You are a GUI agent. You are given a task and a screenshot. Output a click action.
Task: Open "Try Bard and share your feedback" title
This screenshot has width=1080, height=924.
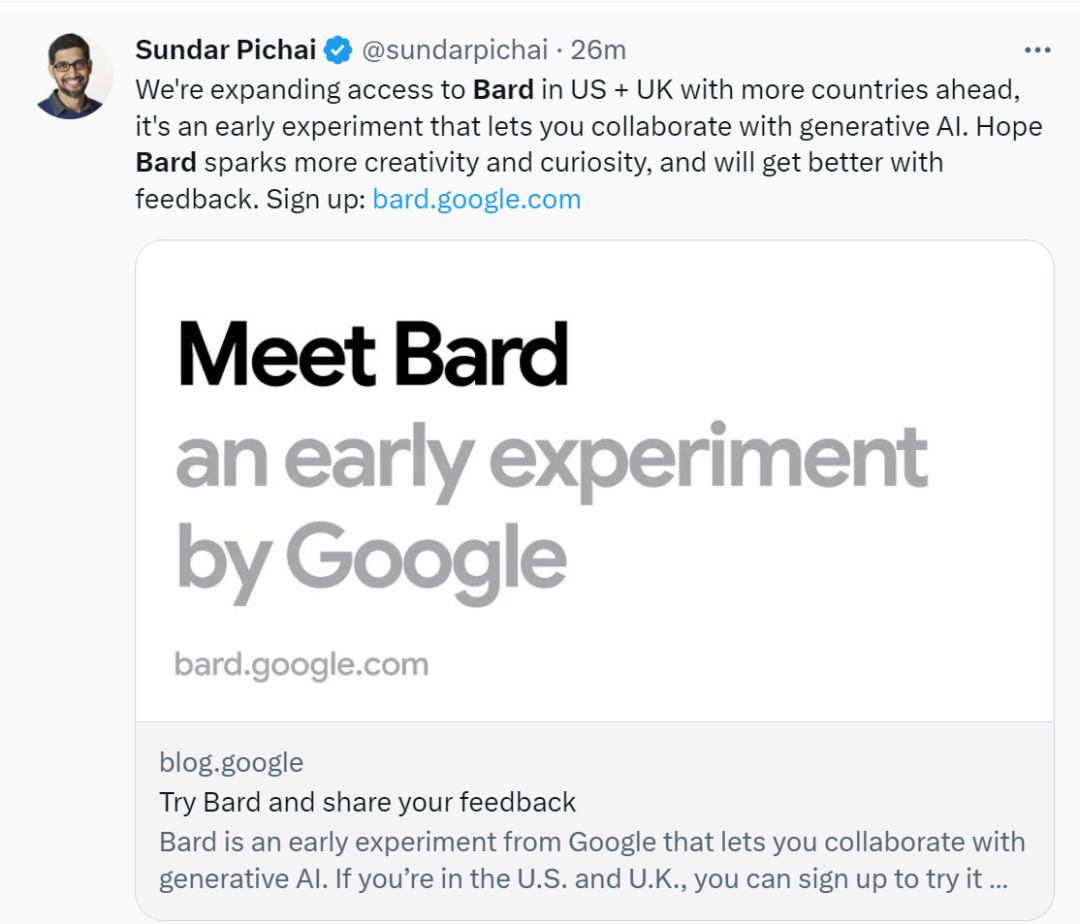click(367, 802)
